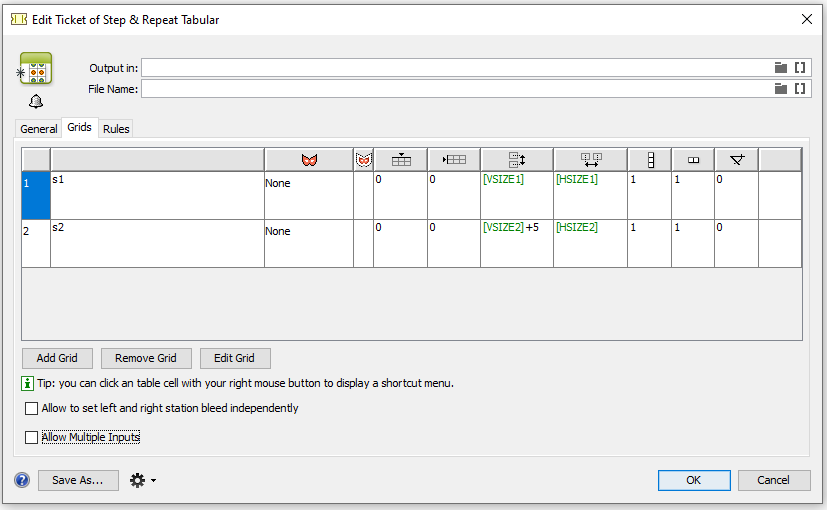Click horizontal offset 0 cell in row s2
This screenshot has width=827, height=510.
454,243
